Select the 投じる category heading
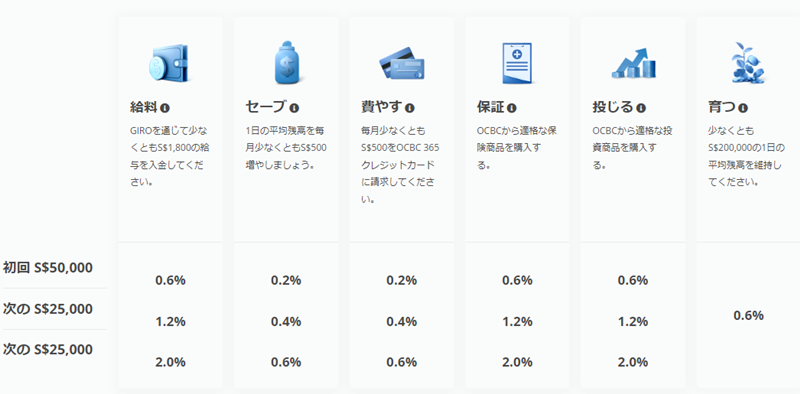The height and width of the screenshot is (394, 800). coord(613,108)
